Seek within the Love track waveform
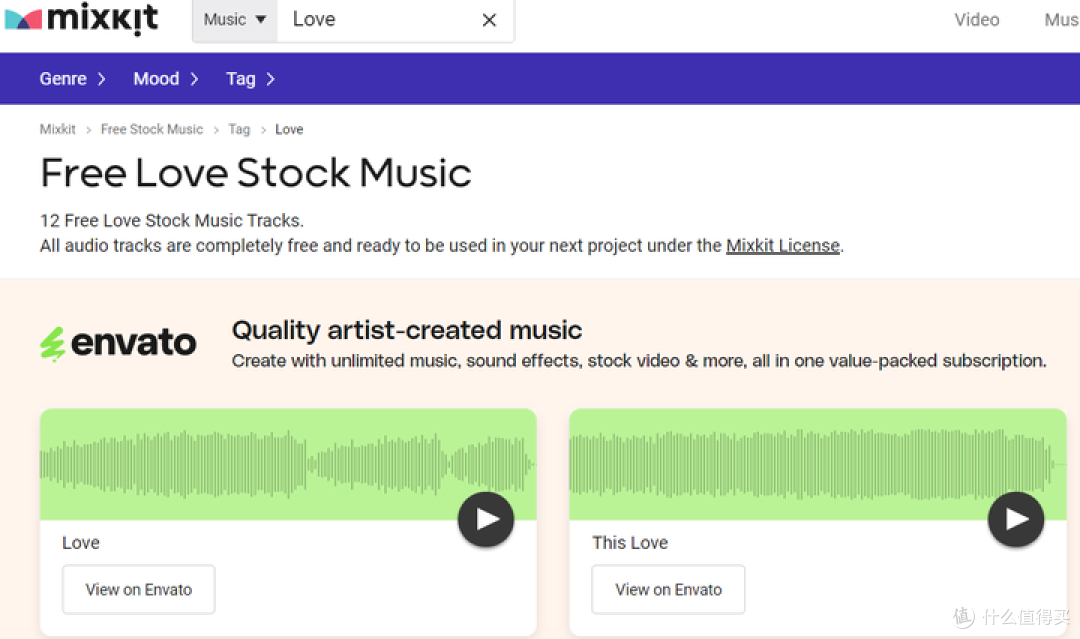 click(x=288, y=464)
